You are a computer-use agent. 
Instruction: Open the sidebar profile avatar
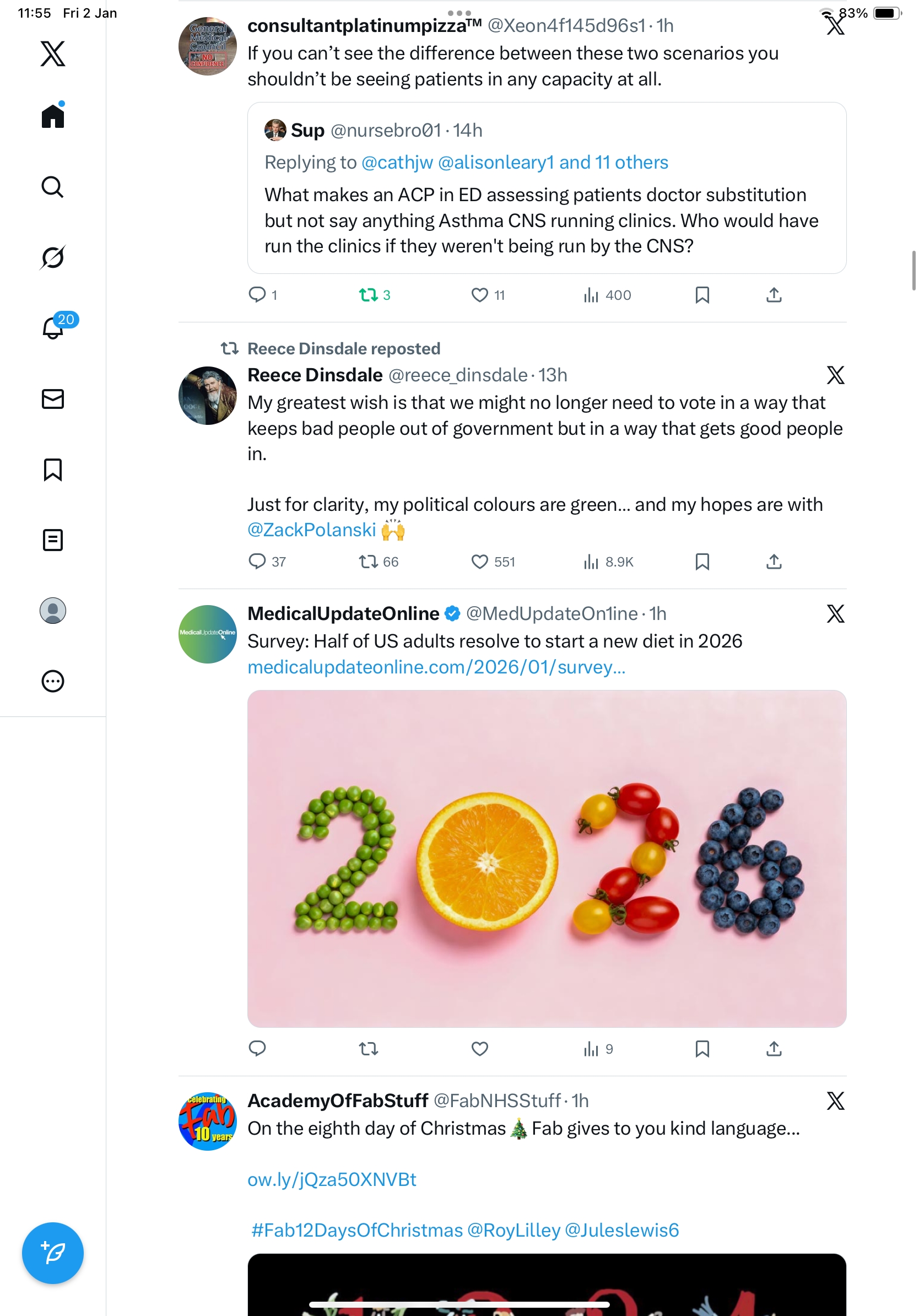point(53,611)
